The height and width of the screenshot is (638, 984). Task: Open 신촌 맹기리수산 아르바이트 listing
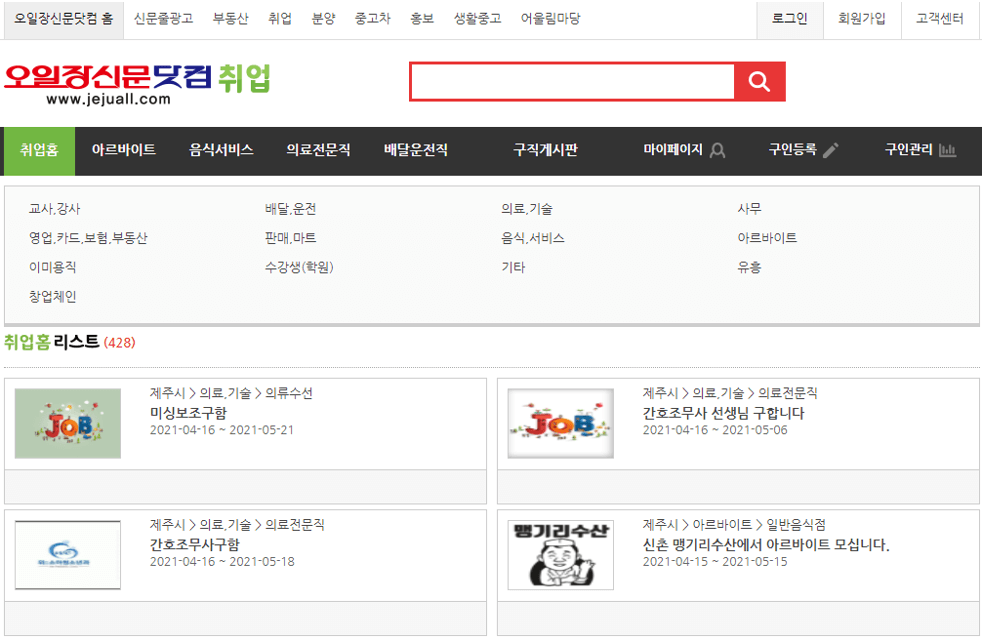point(766,545)
